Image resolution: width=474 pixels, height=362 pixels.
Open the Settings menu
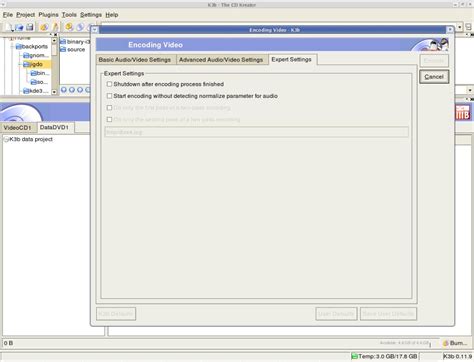91,15
